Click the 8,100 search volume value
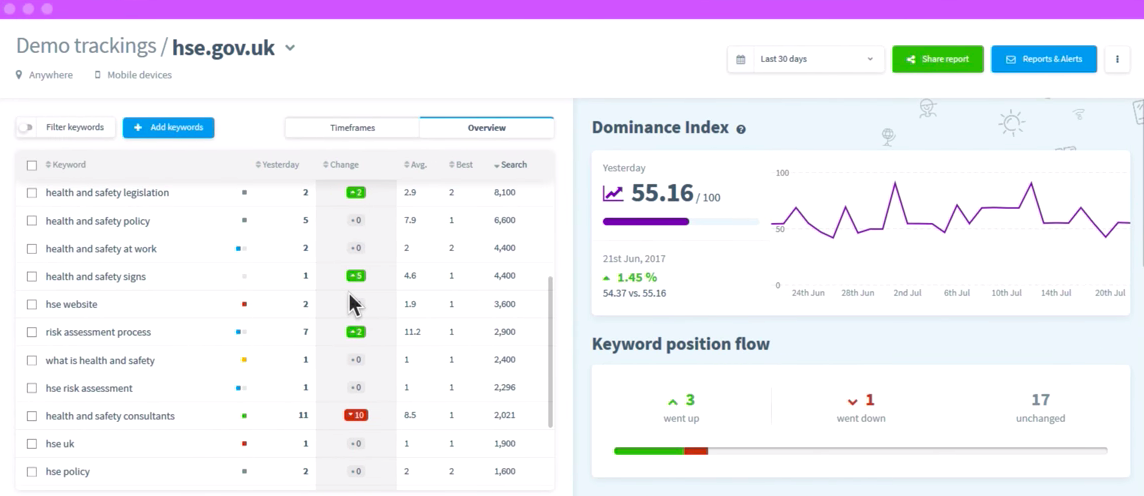 pyautogui.click(x=505, y=193)
